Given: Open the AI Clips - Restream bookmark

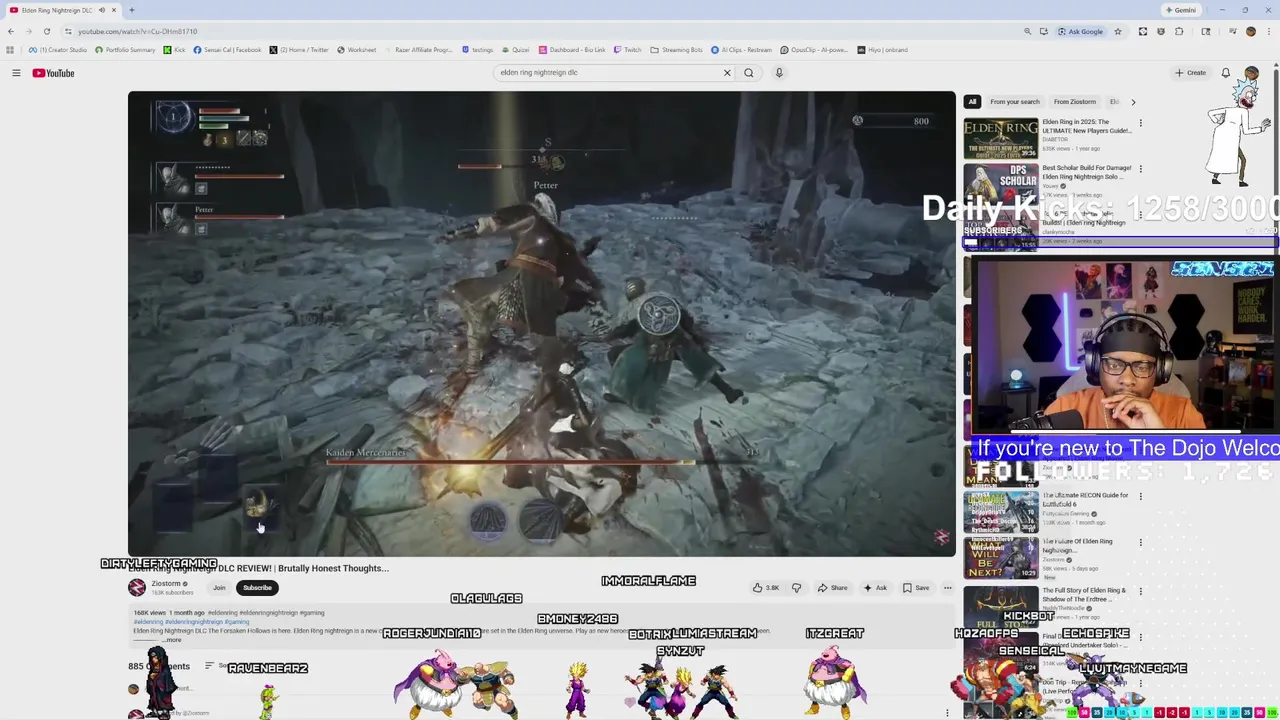Looking at the screenshot, I should click(x=742, y=50).
